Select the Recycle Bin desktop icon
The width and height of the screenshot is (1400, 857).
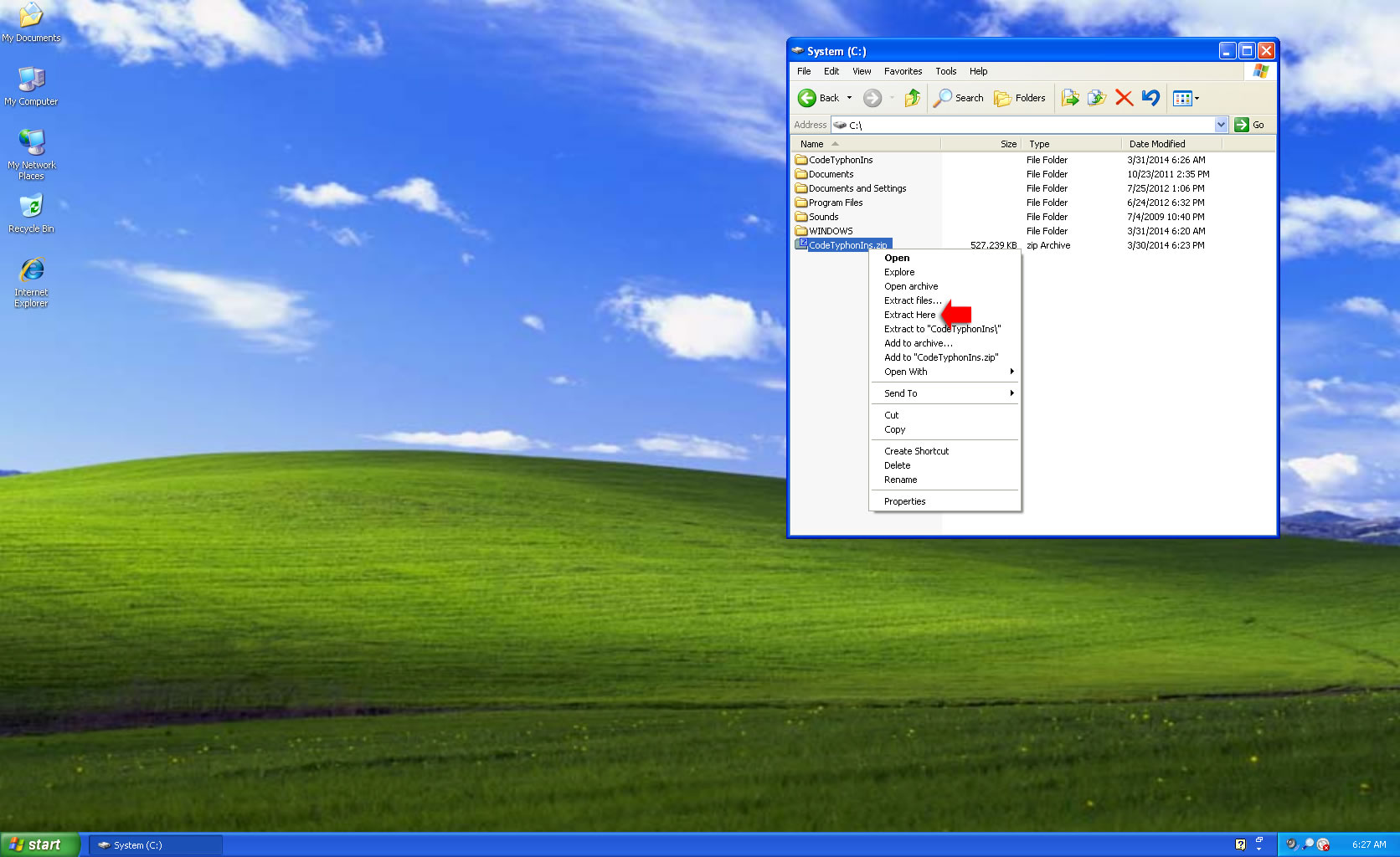31,213
